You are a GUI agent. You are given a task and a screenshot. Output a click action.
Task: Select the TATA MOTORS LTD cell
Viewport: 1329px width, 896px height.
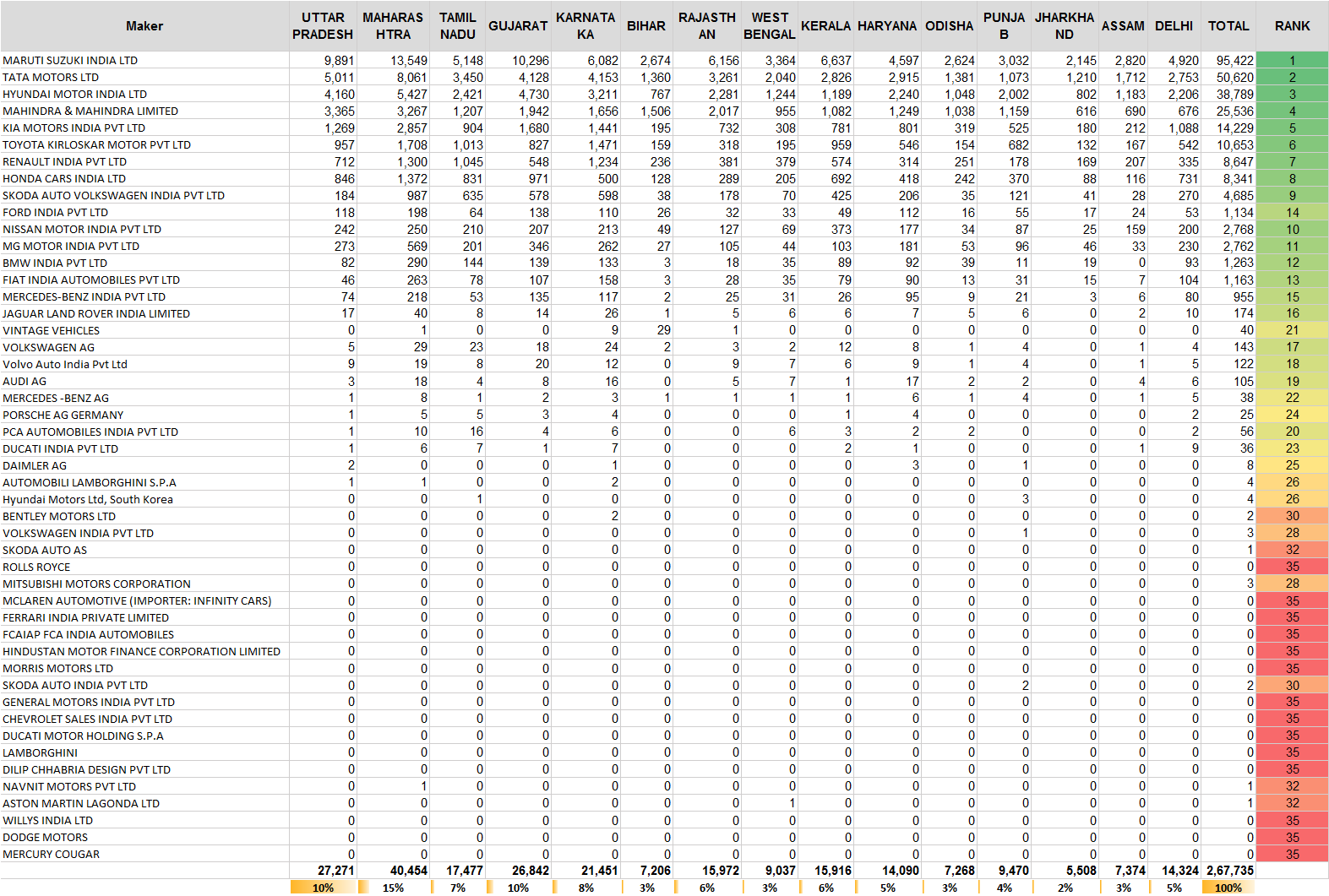144,77
